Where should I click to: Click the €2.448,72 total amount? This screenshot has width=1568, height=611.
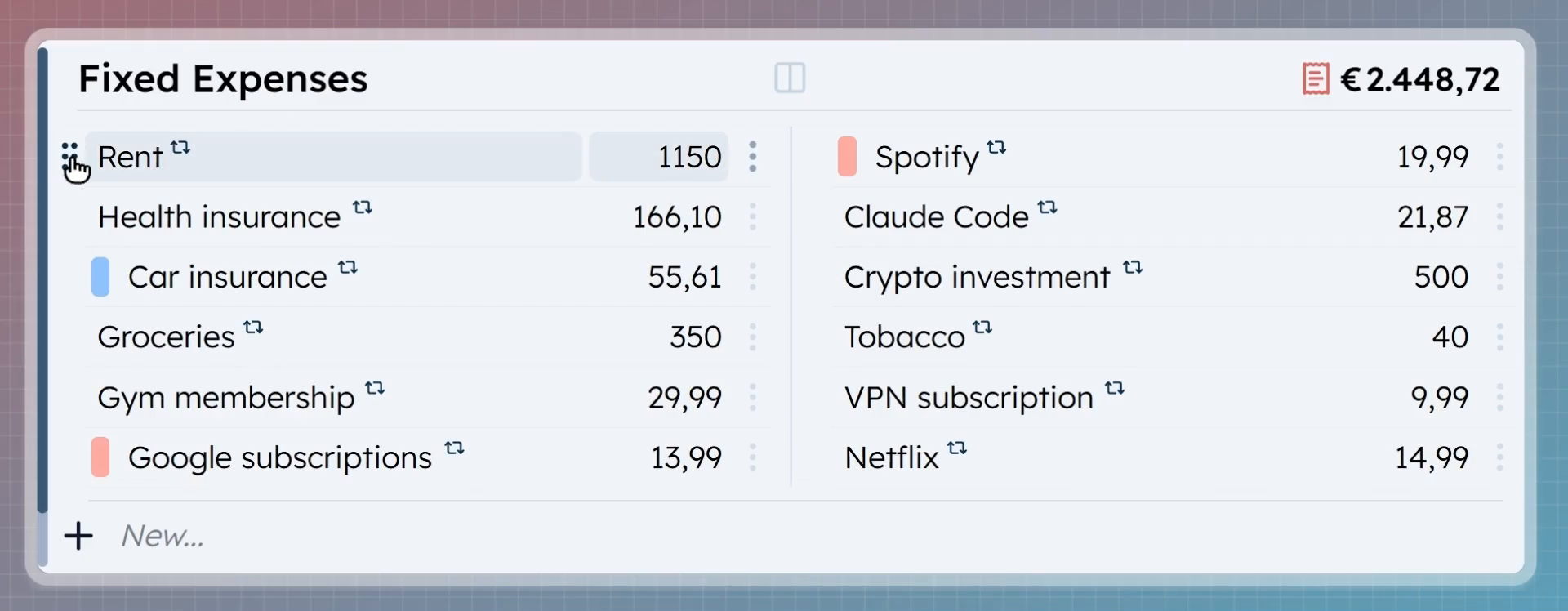click(x=1420, y=80)
